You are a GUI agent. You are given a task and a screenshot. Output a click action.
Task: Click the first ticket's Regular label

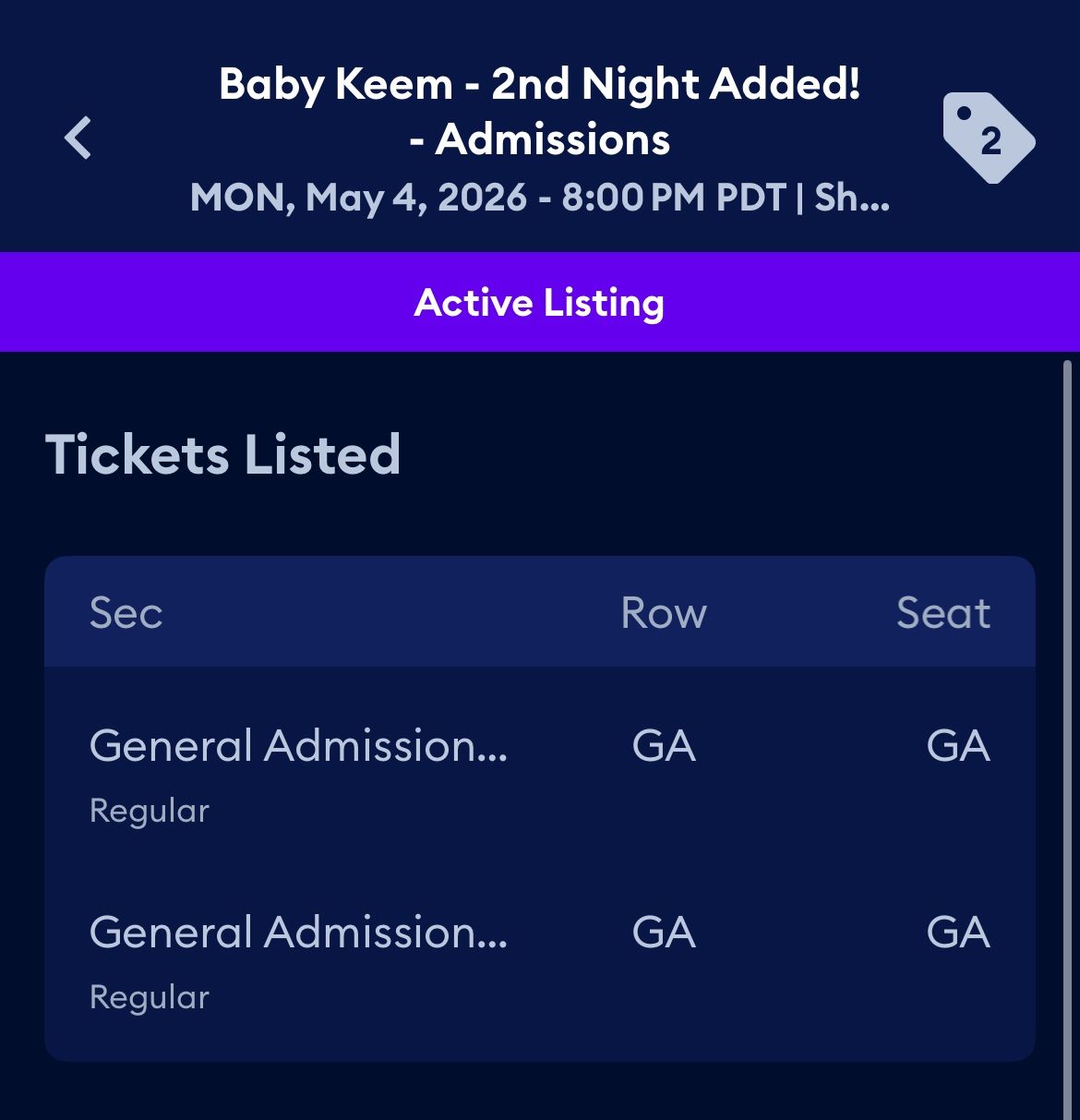[150, 811]
